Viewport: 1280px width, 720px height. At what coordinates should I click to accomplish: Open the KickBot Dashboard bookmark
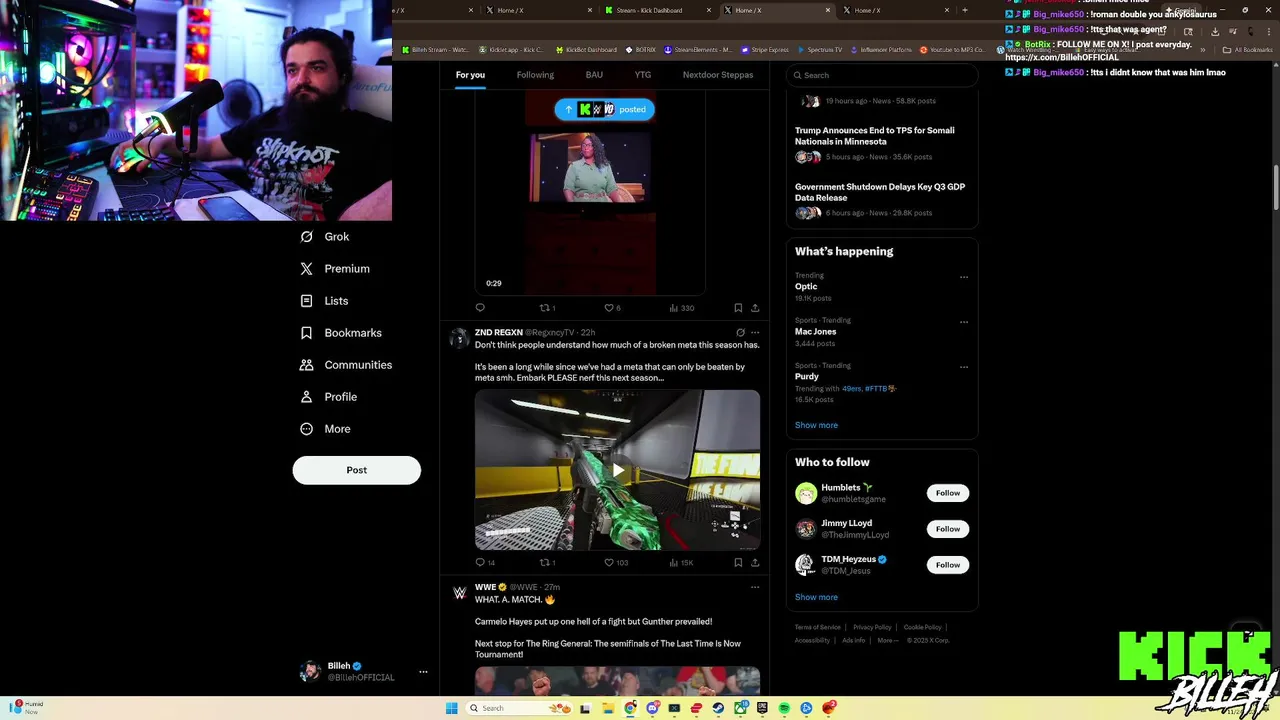click(585, 50)
